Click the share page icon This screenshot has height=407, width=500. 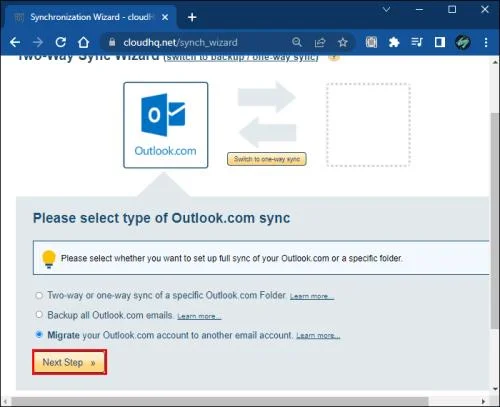point(320,42)
